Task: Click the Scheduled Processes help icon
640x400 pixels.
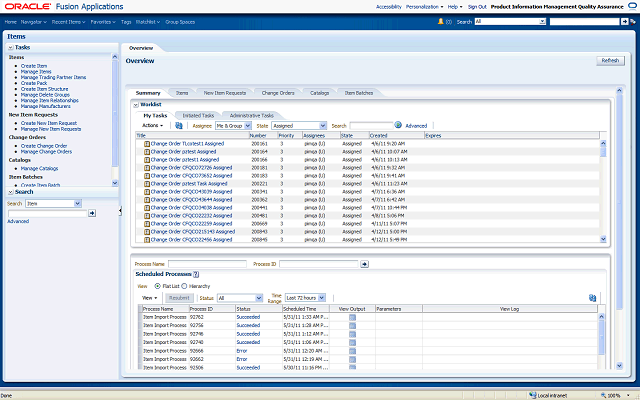Action: [198, 273]
